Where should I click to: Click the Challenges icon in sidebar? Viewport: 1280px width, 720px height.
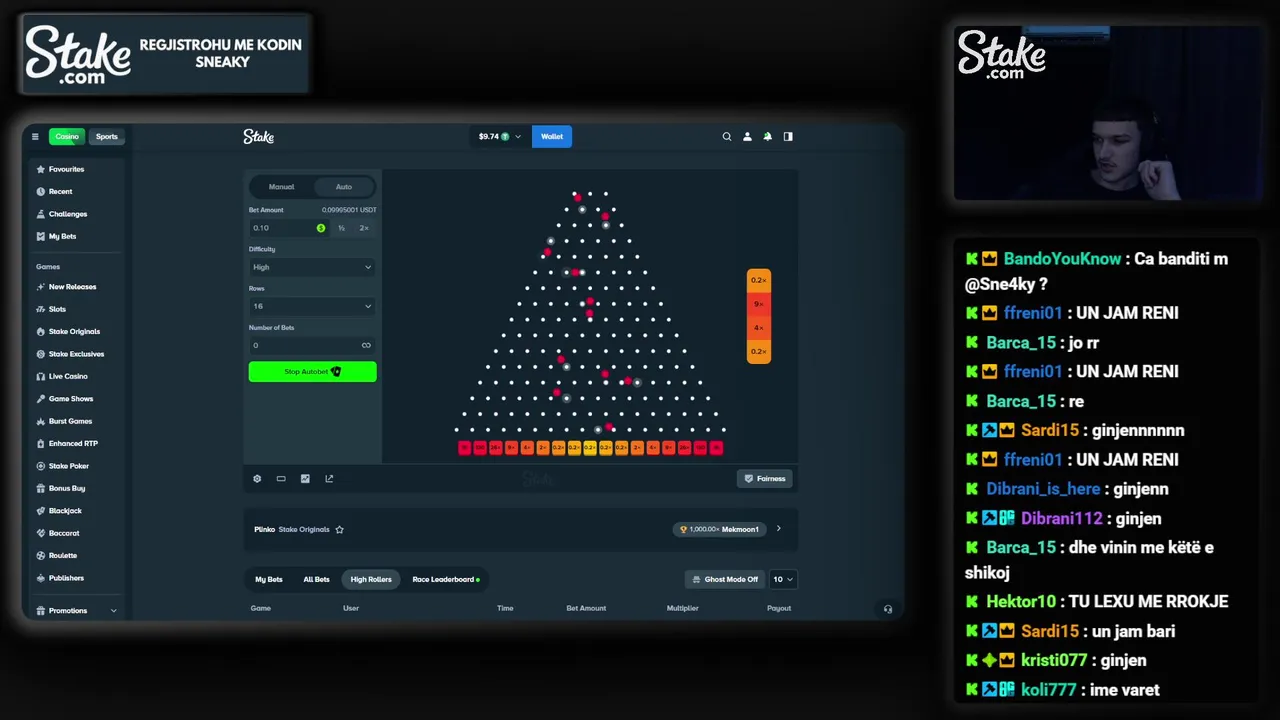coord(41,214)
